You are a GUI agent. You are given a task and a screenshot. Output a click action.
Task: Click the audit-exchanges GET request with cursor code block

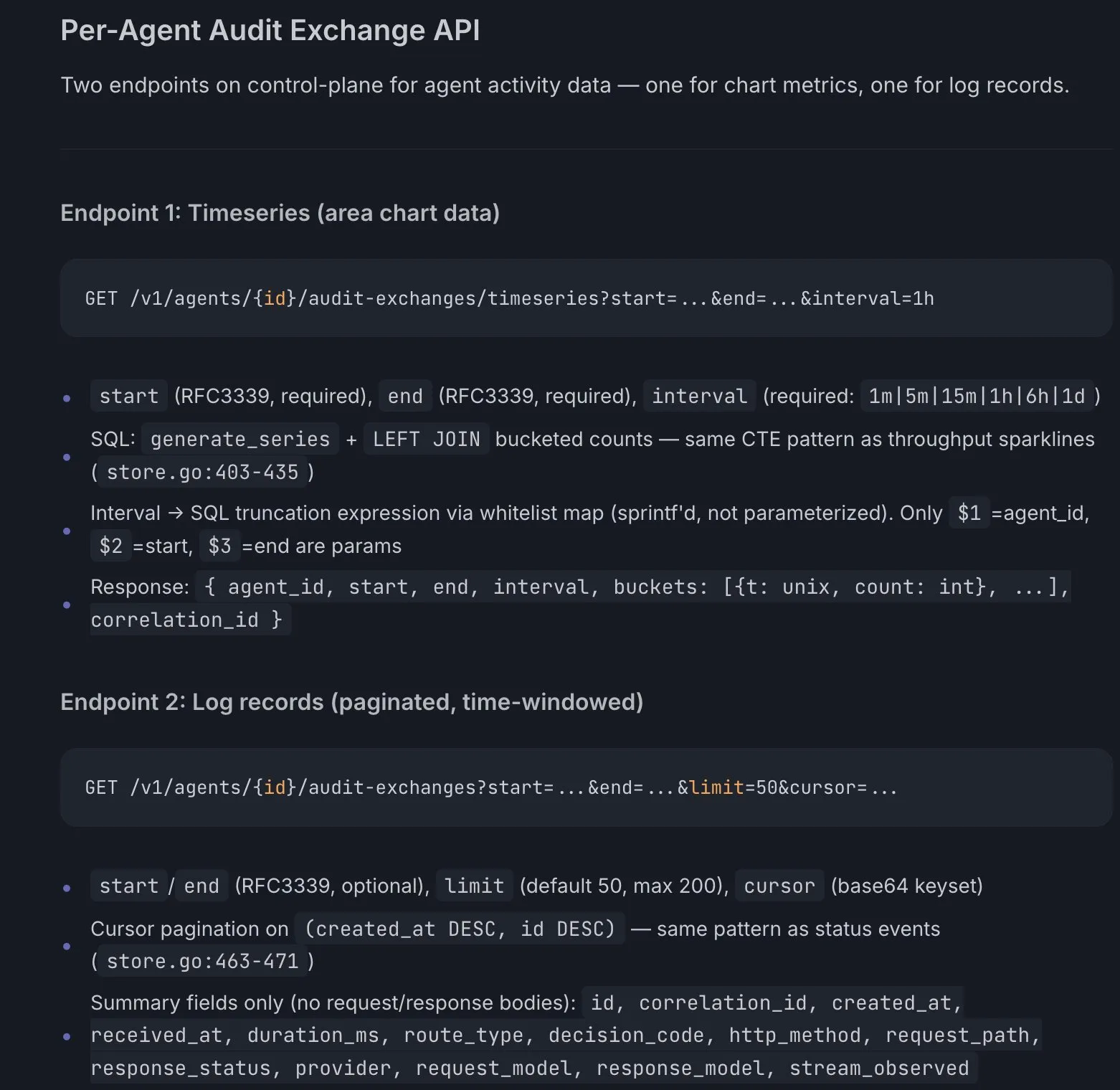pyautogui.click(x=491, y=787)
